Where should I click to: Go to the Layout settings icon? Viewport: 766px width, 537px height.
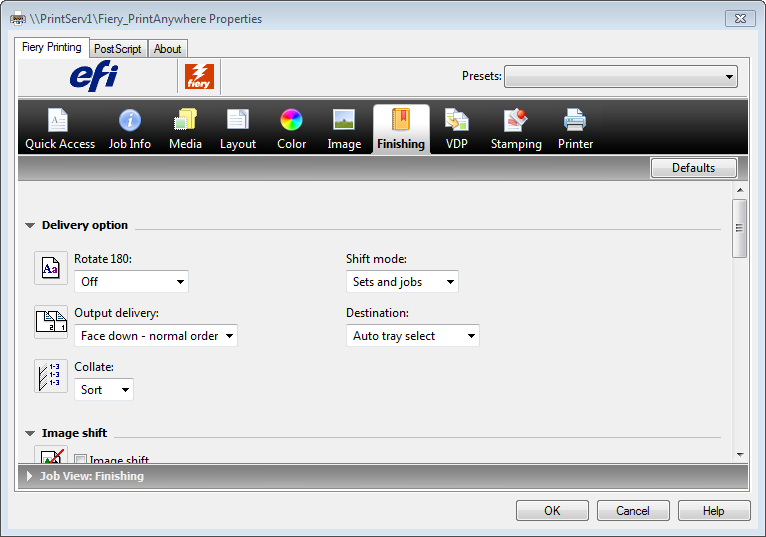tap(238, 121)
